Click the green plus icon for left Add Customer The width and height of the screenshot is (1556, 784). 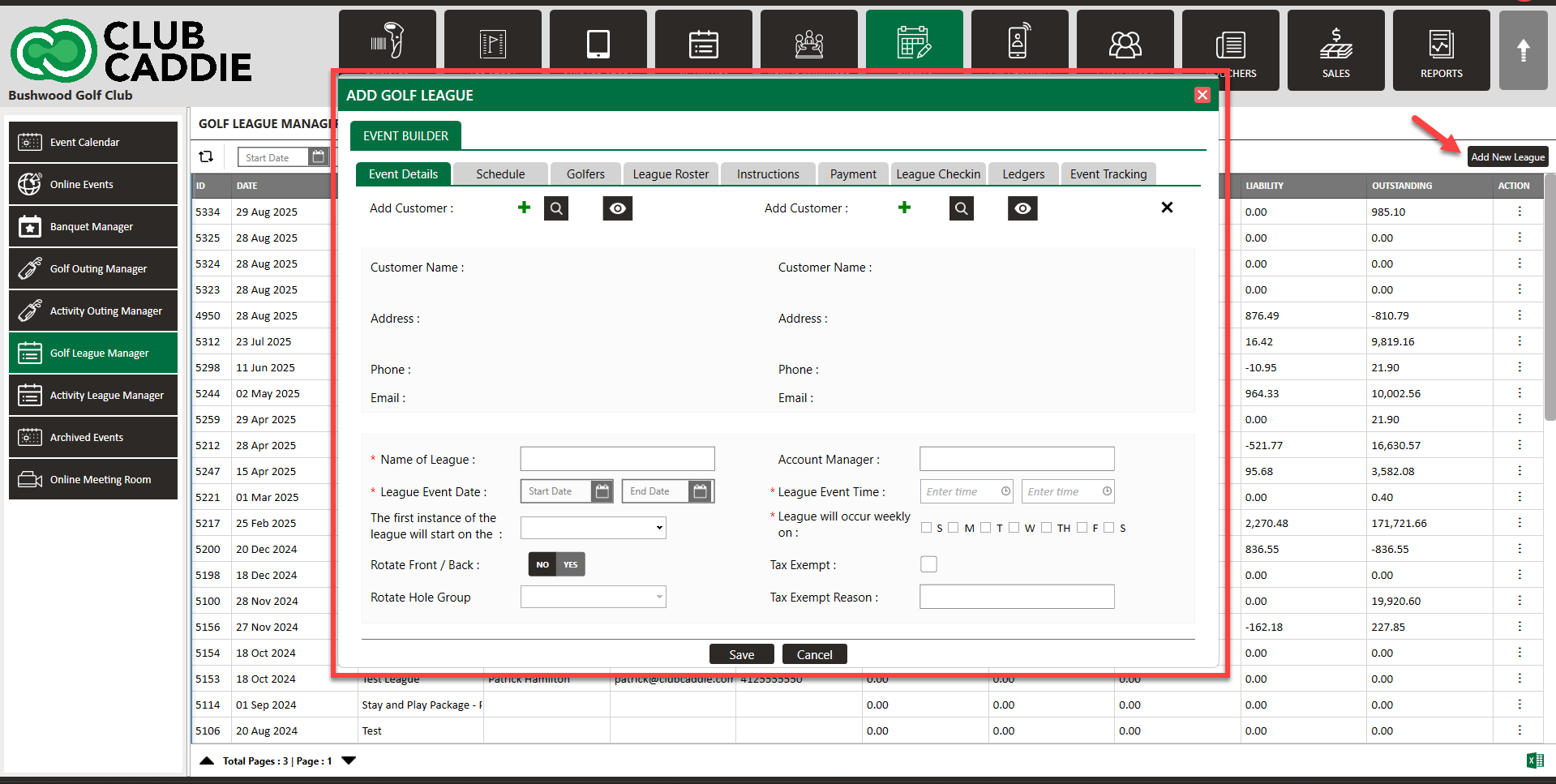(524, 208)
